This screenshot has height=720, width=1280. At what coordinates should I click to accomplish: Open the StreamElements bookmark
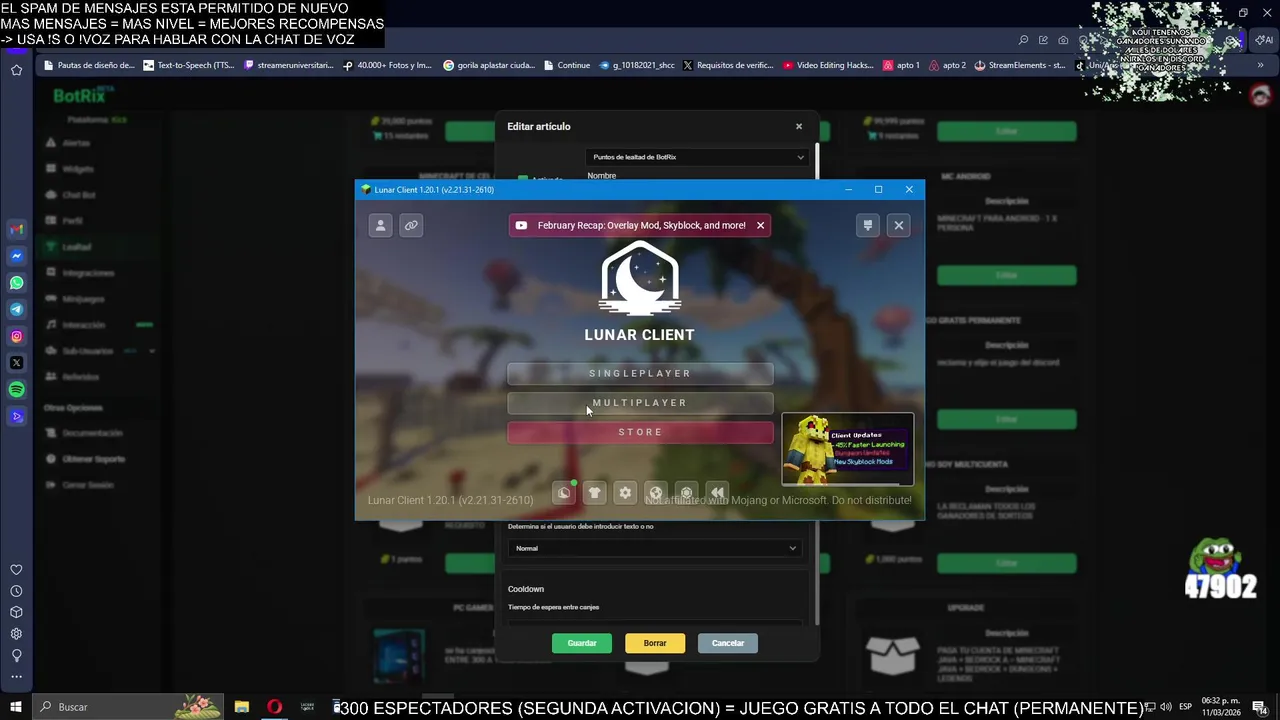pyautogui.click(x=1020, y=65)
